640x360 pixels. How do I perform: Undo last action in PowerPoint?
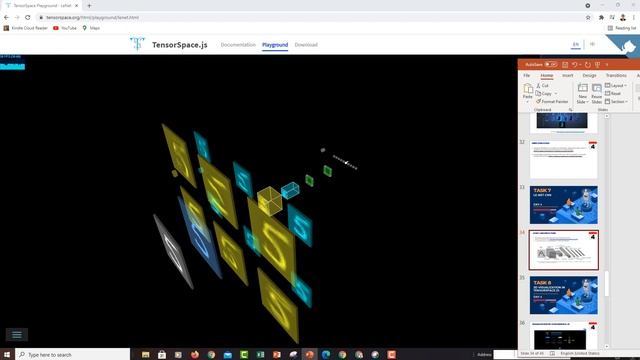click(x=574, y=64)
